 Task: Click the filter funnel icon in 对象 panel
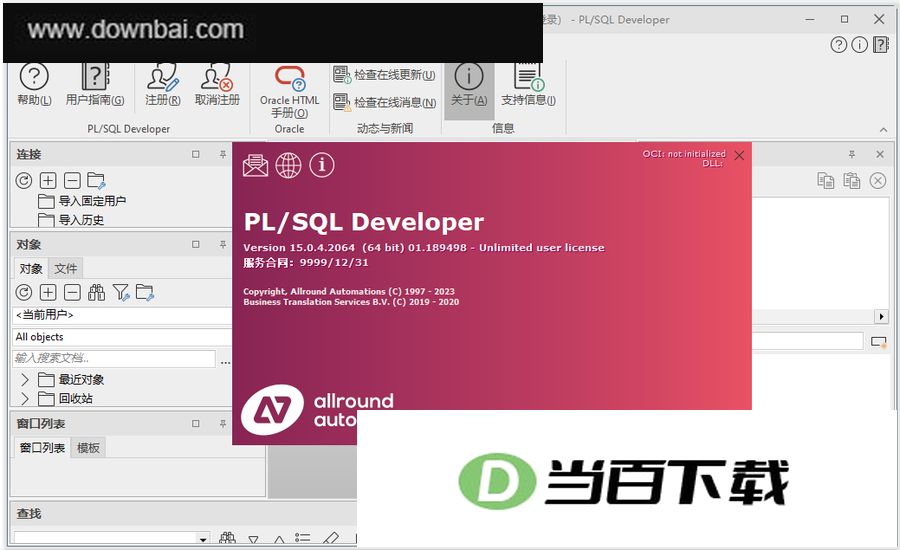121,293
